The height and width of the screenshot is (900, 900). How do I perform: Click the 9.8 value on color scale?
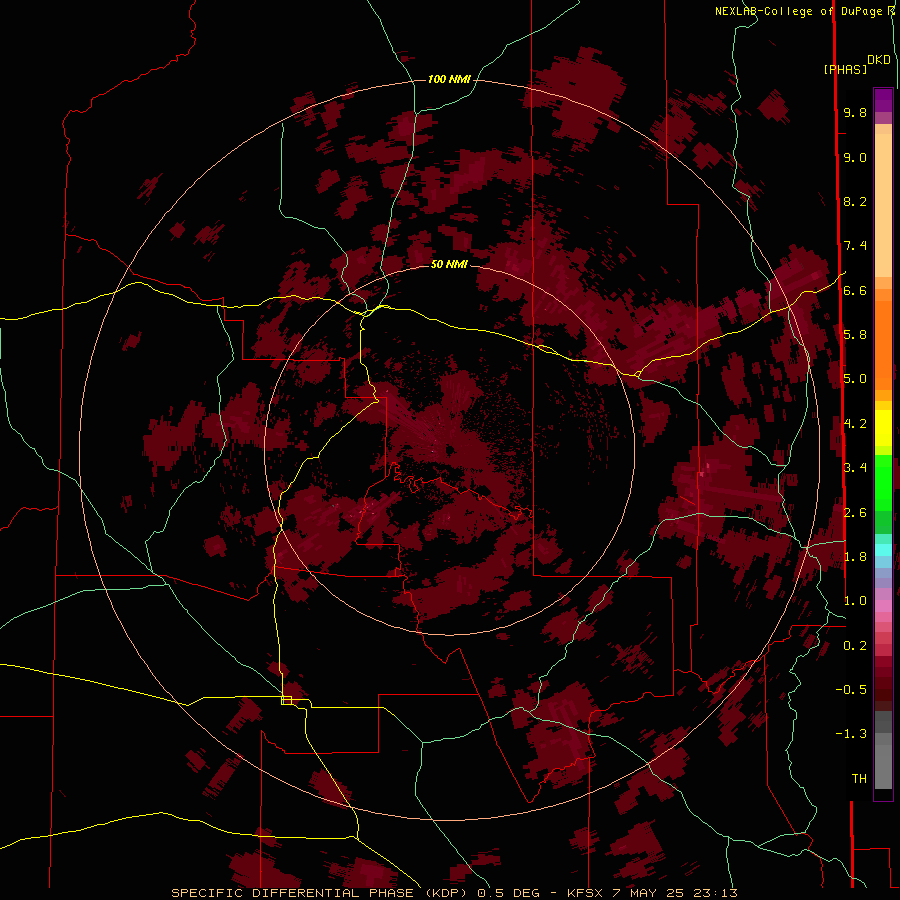[855, 112]
